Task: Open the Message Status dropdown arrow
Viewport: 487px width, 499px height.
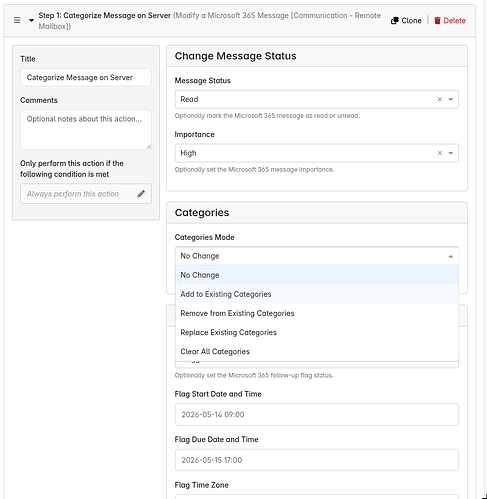Action: pos(451,99)
